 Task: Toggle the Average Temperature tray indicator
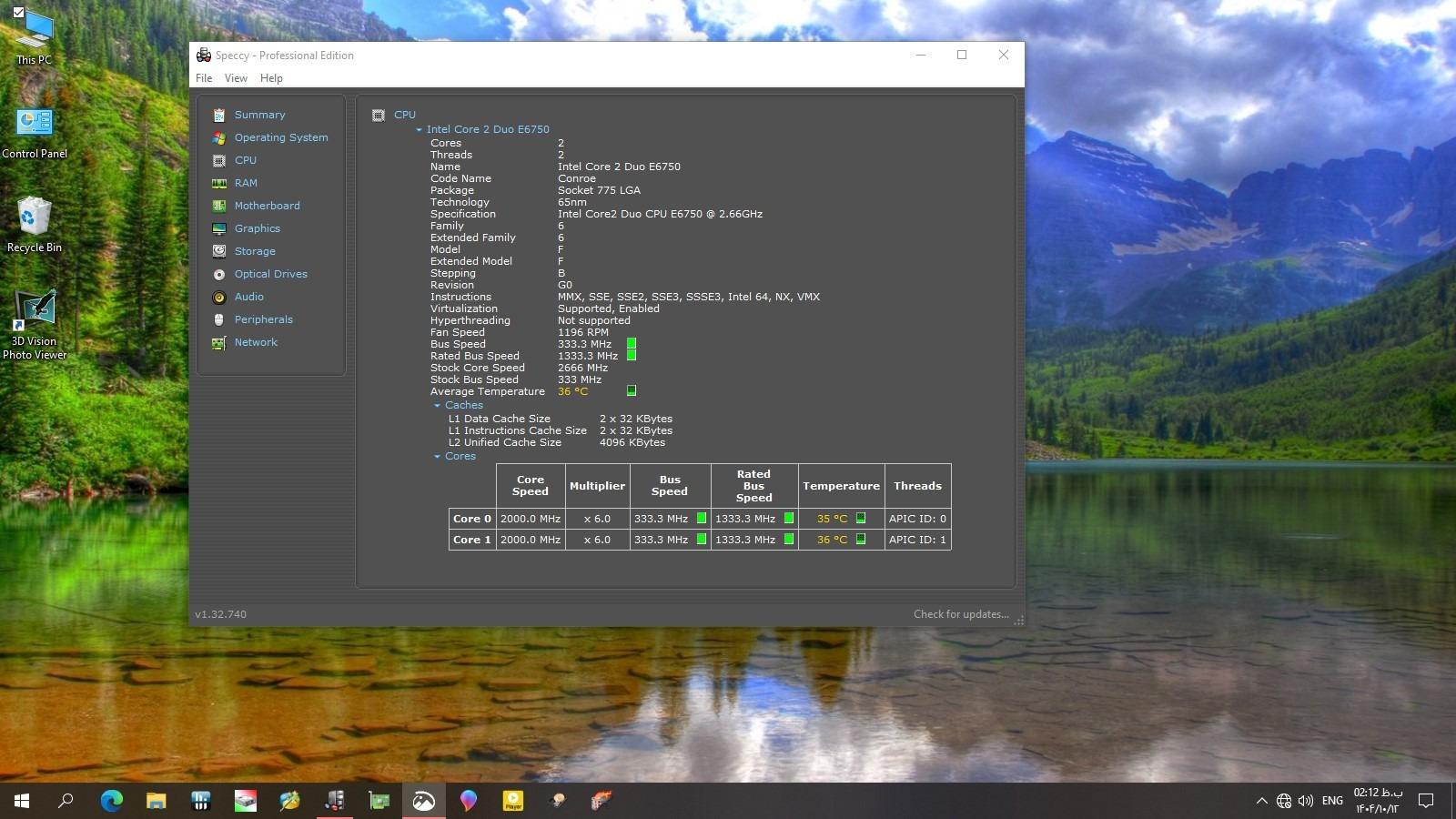point(632,391)
